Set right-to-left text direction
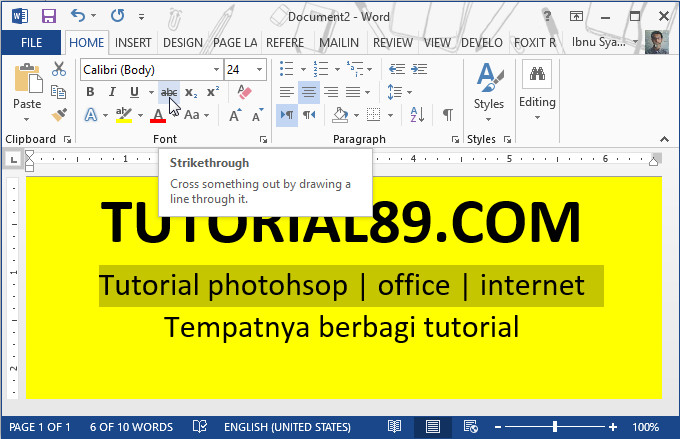Viewport: 680px width, 439px height. point(309,115)
